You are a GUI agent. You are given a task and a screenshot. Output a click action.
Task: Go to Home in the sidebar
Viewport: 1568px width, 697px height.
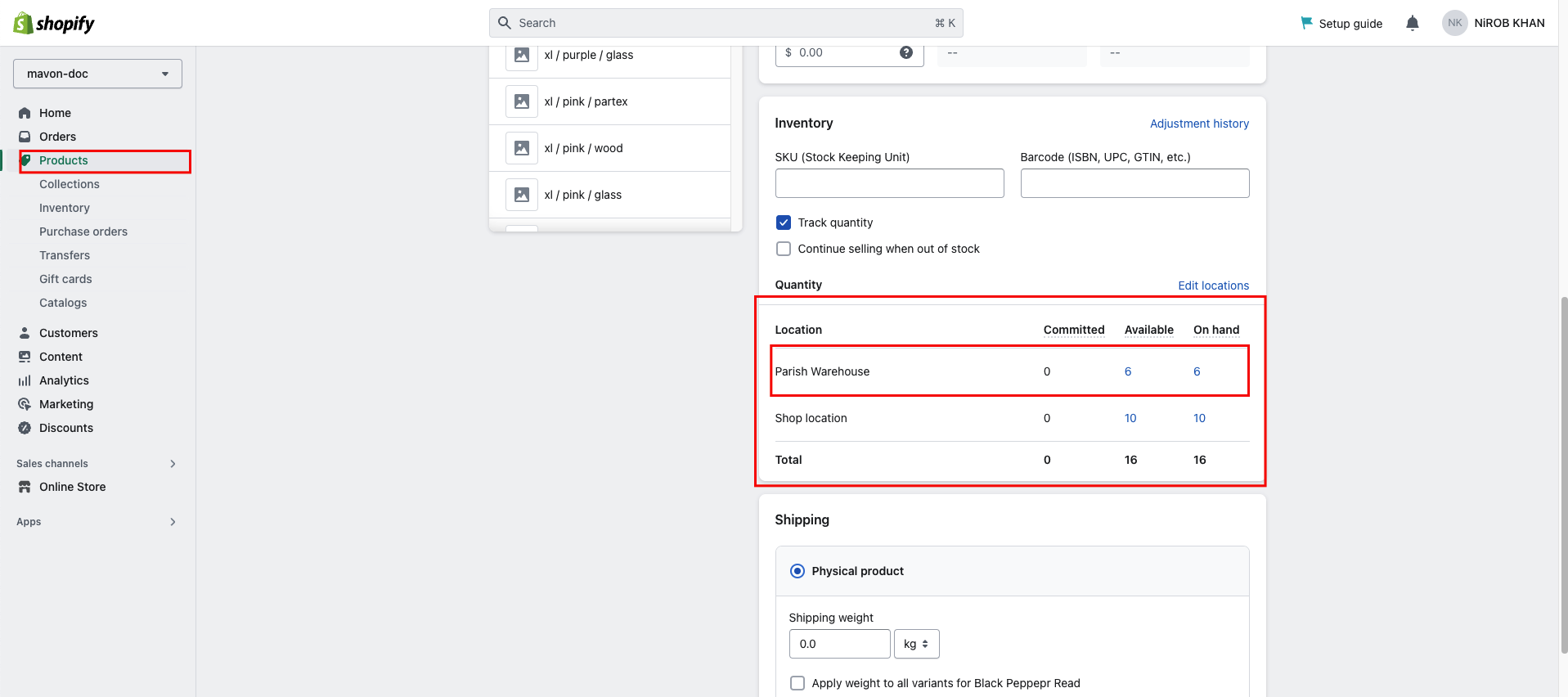(x=55, y=113)
